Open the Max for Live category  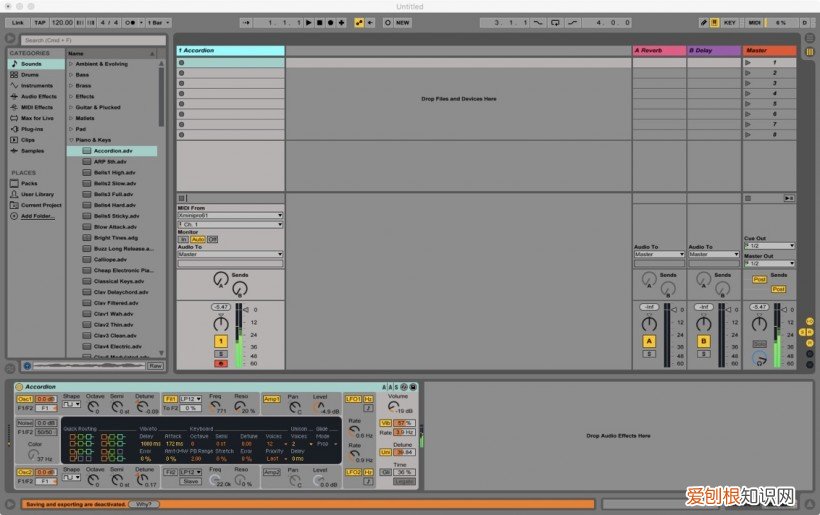(37, 118)
